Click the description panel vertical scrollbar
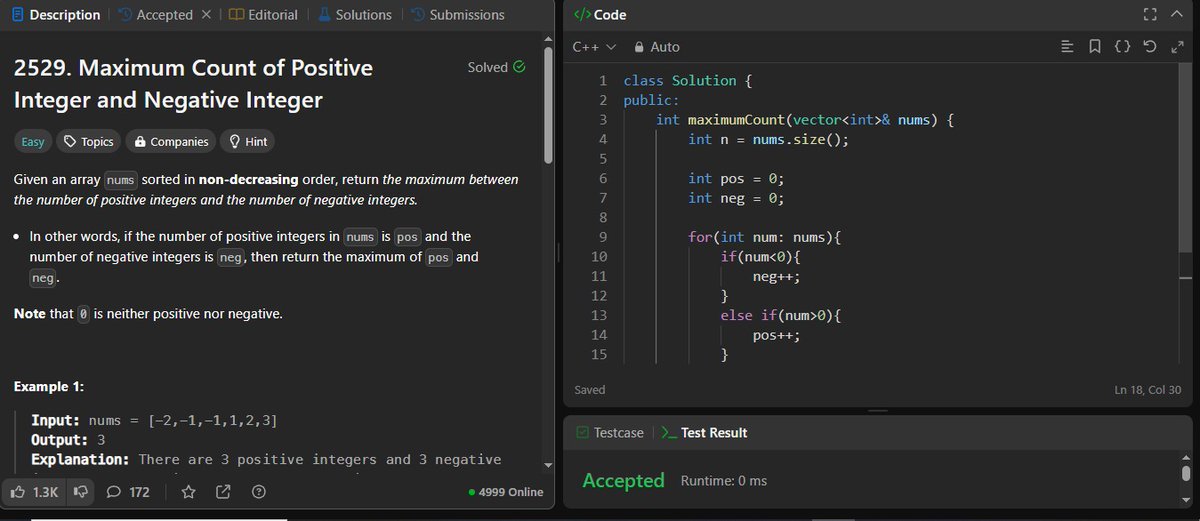Viewport: 1200px width, 521px height. [x=547, y=105]
